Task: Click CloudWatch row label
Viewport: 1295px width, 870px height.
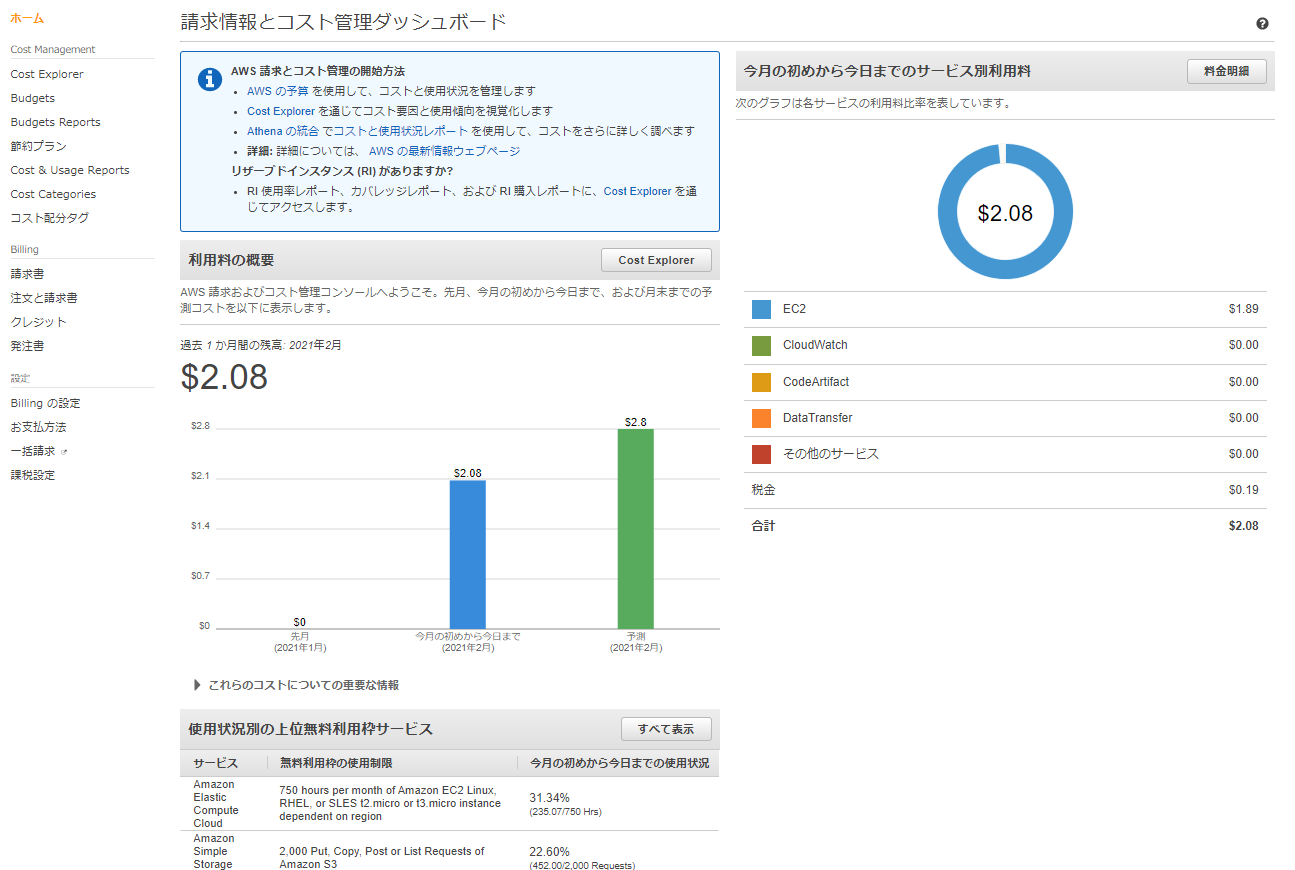Action: pyautogui.click(x=815, y=345)
